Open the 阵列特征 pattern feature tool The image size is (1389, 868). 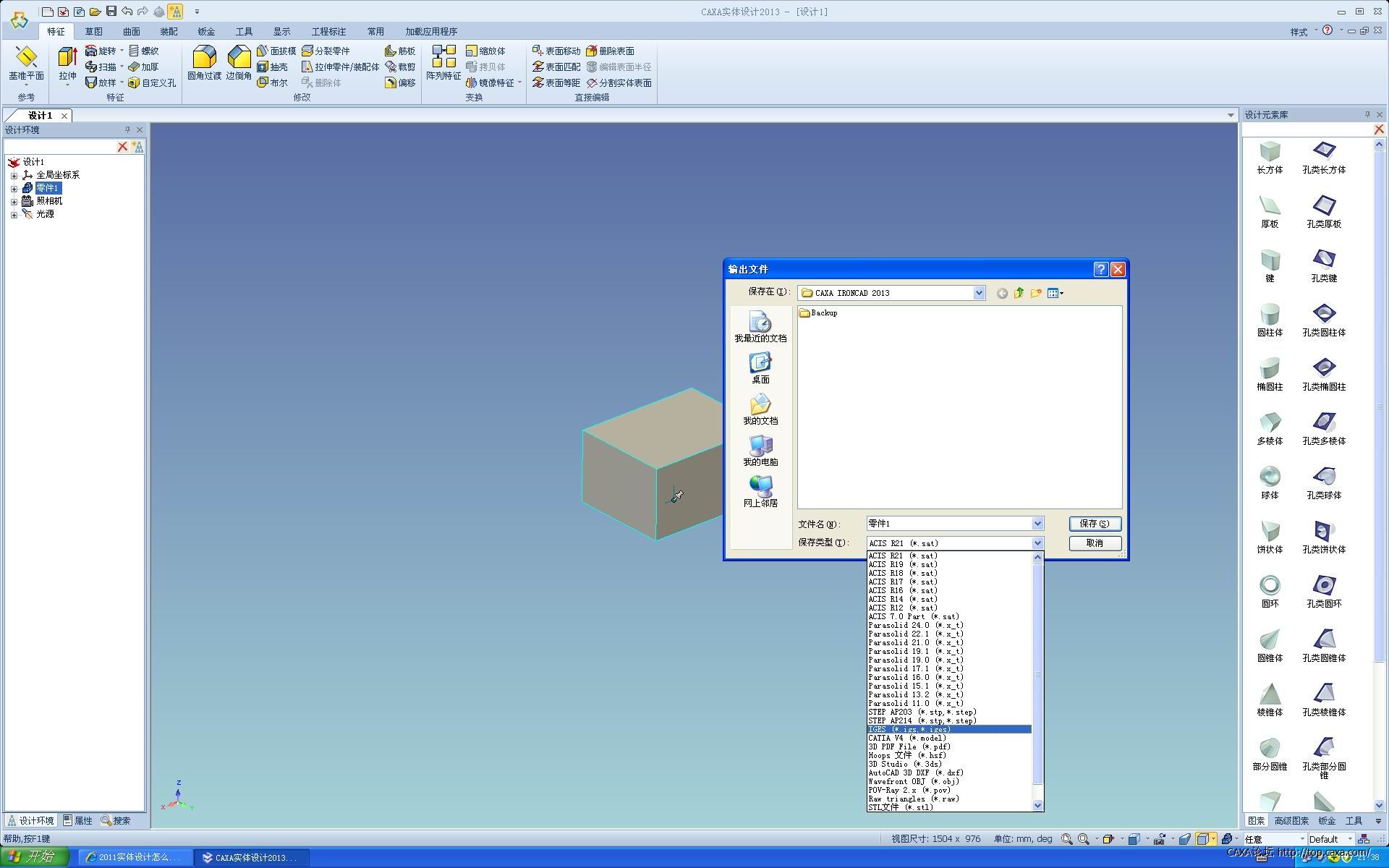pos(443,64)
